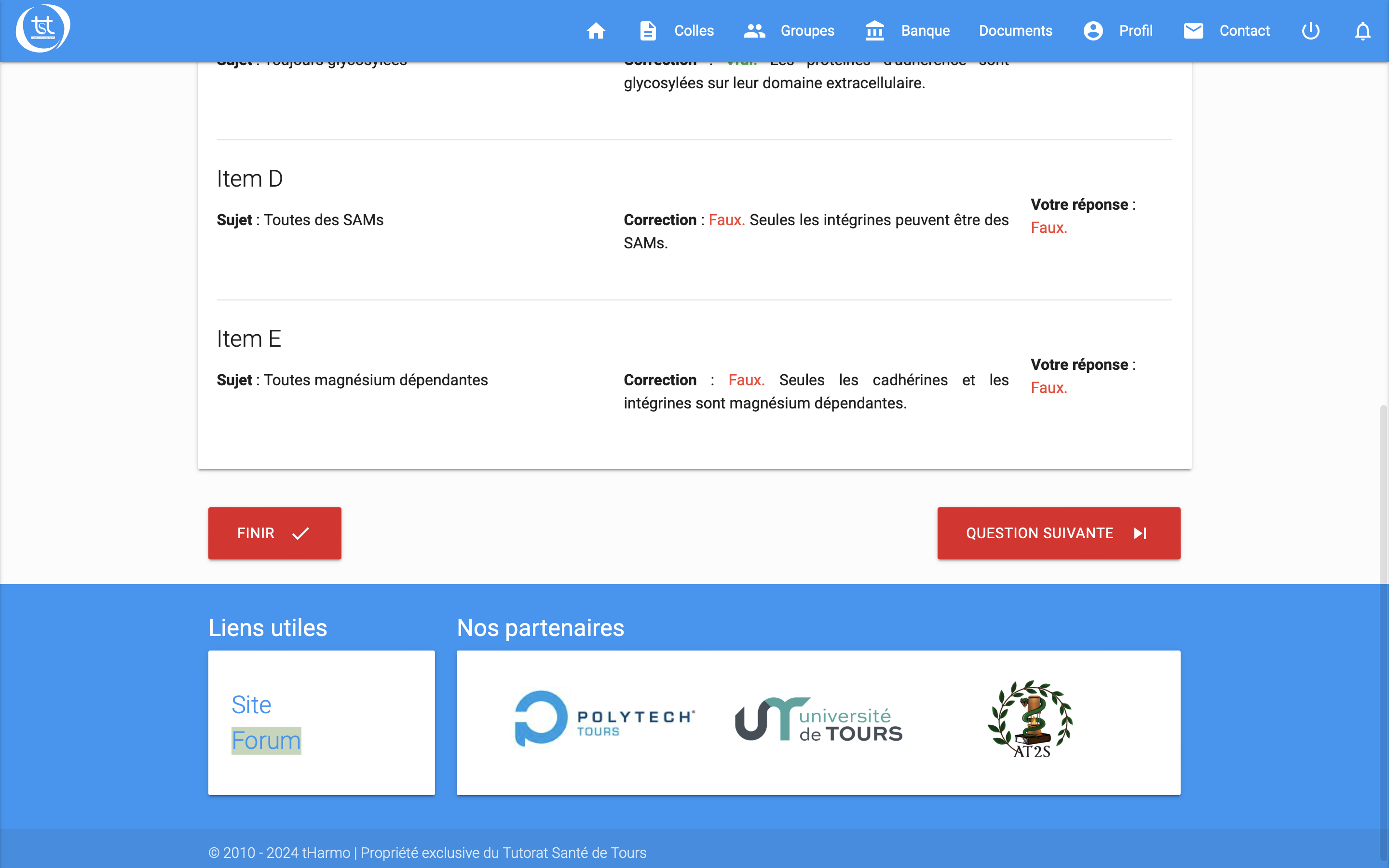The width and height of the screenshot is (1389, 868).
Task: Click the Profil account icon
Action: pos(1093,31)
